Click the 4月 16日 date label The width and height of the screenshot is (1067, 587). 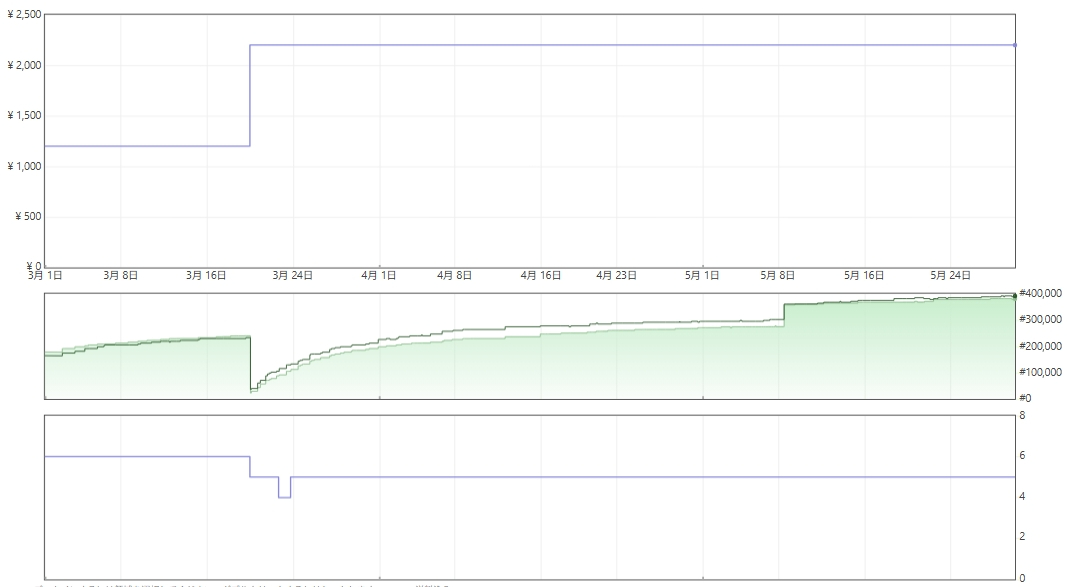coord(541,275)
